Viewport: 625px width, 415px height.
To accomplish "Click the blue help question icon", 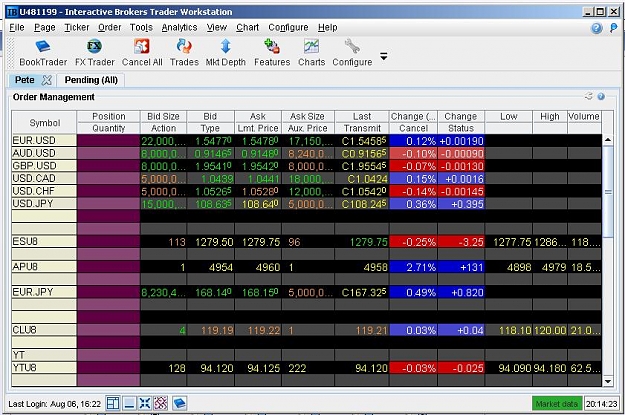I will tap(597, 28).
